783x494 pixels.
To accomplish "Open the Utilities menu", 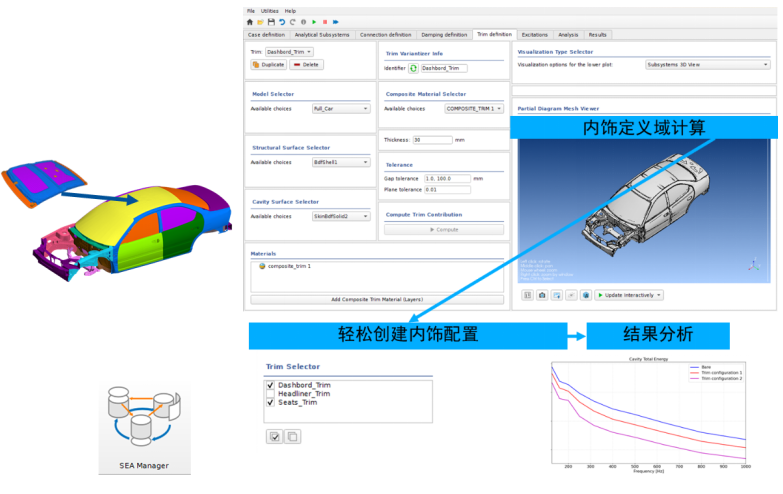I will 270,11.
